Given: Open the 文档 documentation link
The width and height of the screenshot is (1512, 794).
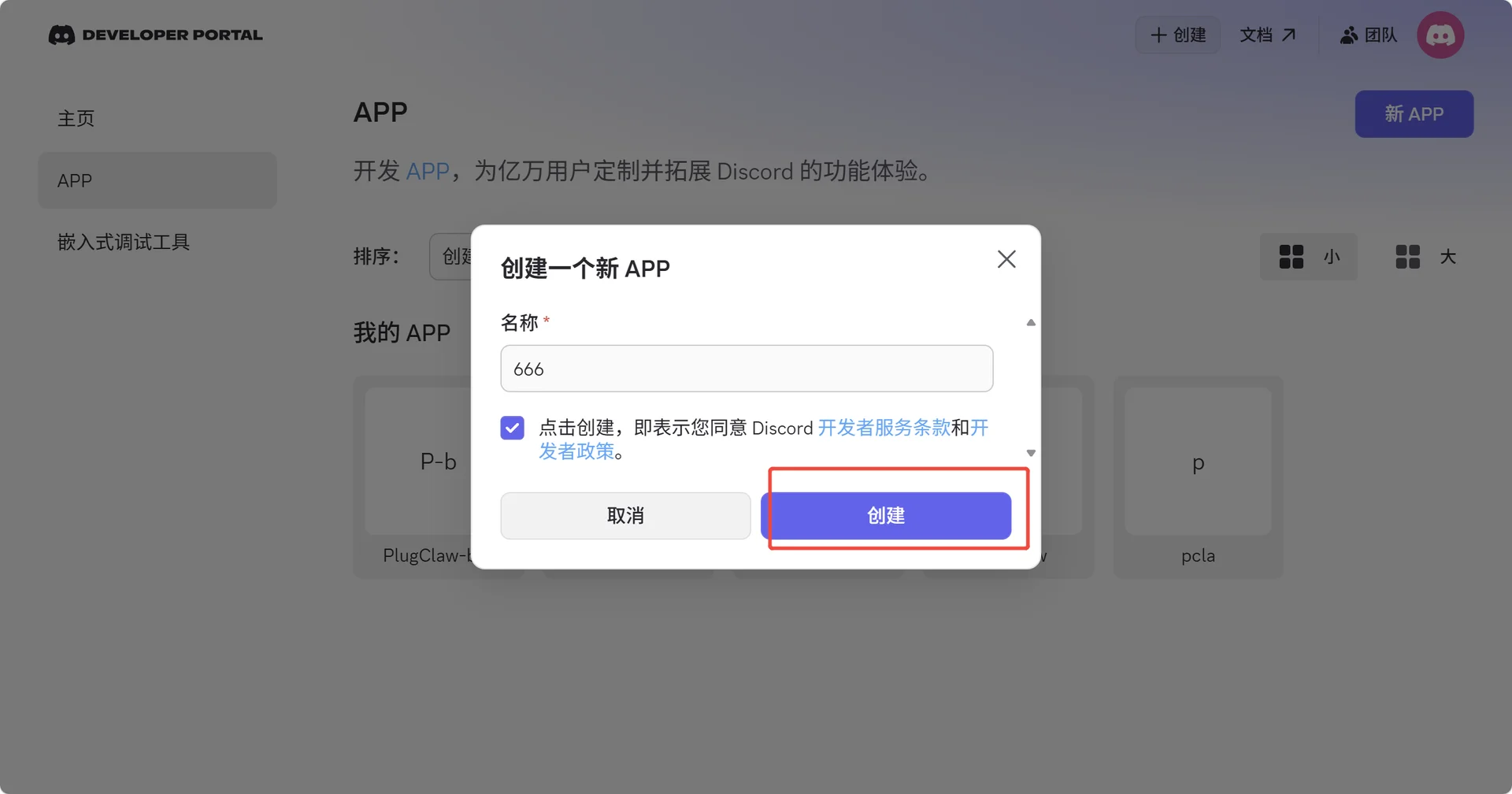Looking at the screenshot, I should tap(1267, 35).
